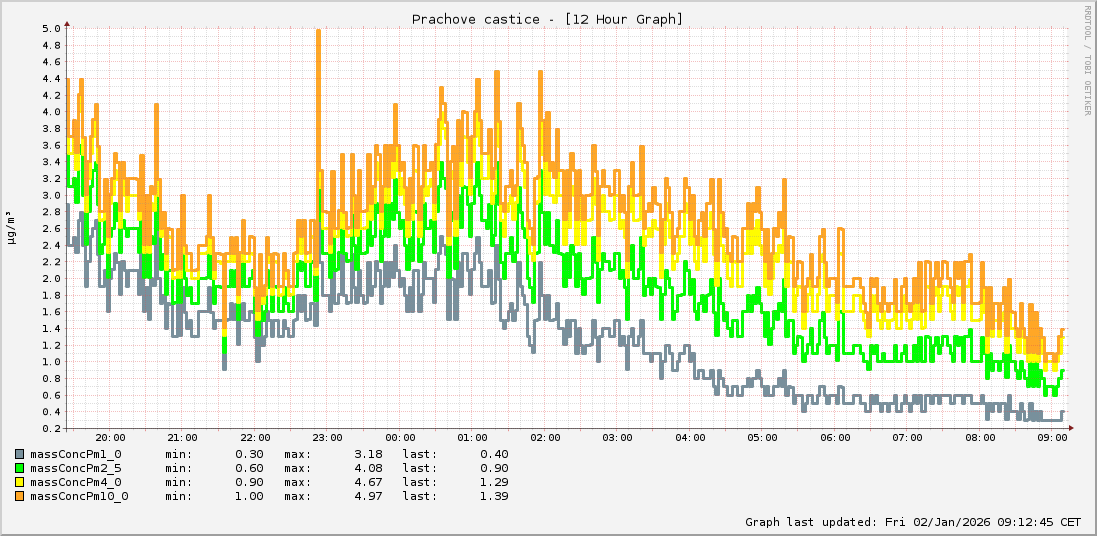Screen dimensions: 1097x536
Task: Click the 'Graph last updated' timestamp text
Action: coord(912,522)
